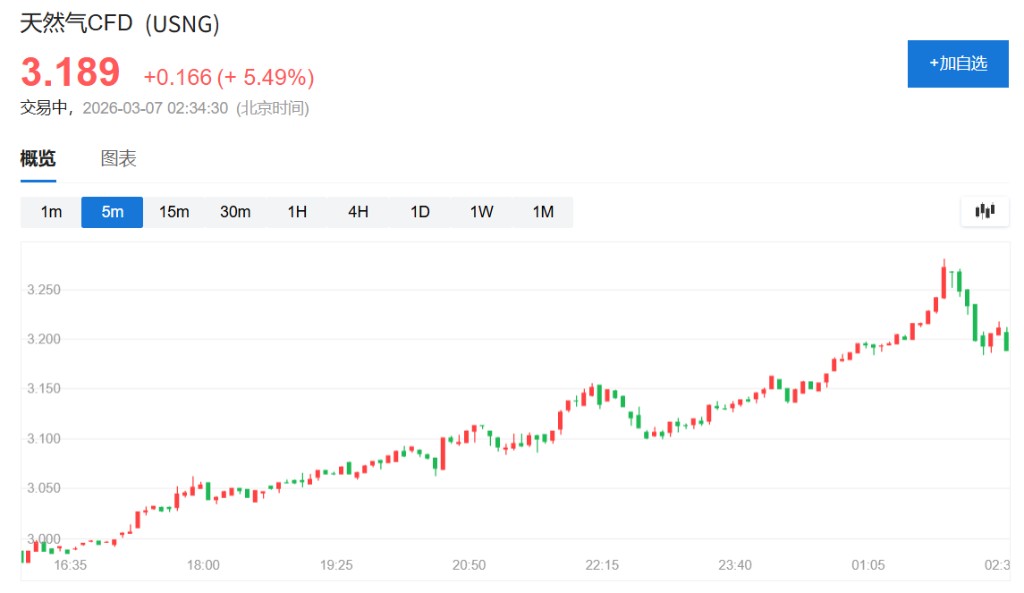1024x593 pixels.
Task: Click the 天然气CFD (USNG) title
Action: pos(120,23)
